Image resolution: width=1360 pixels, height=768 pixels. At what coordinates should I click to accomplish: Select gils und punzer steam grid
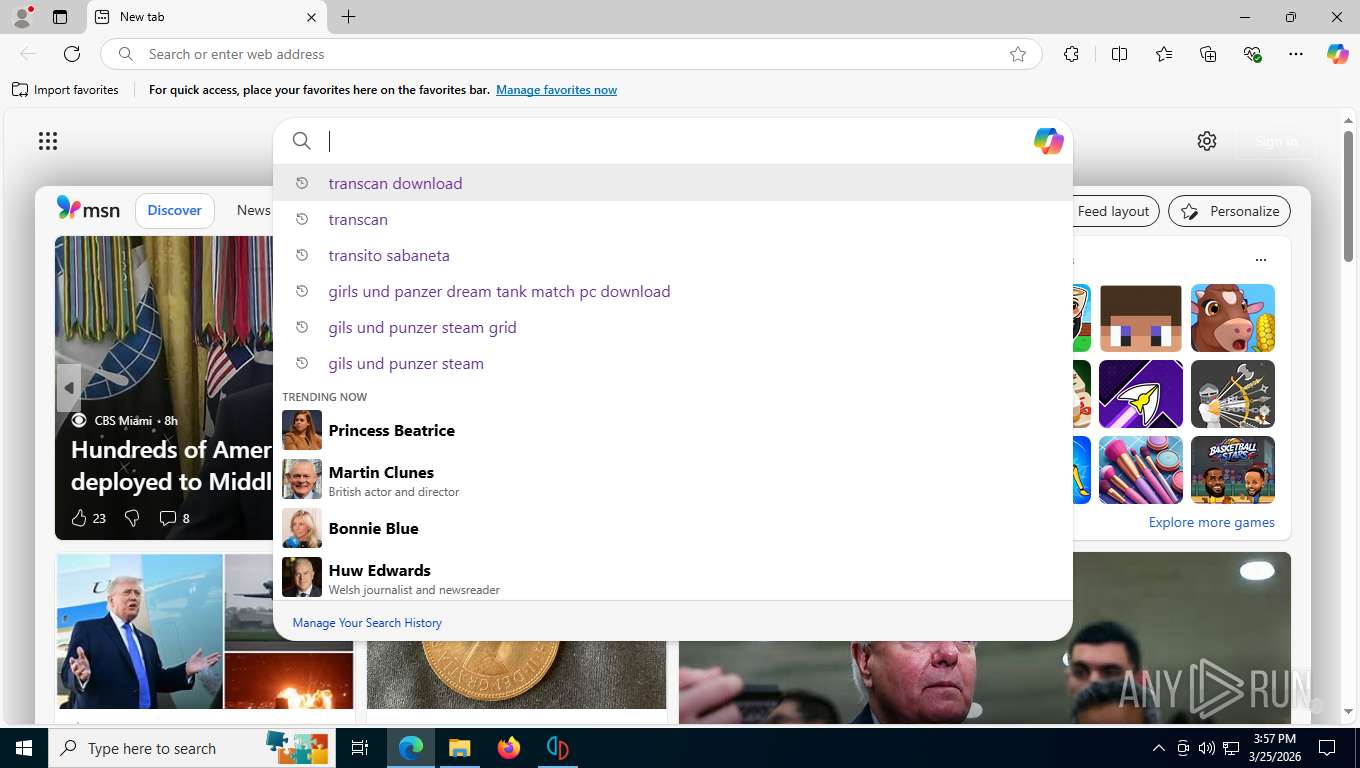[x=673, y=327]
